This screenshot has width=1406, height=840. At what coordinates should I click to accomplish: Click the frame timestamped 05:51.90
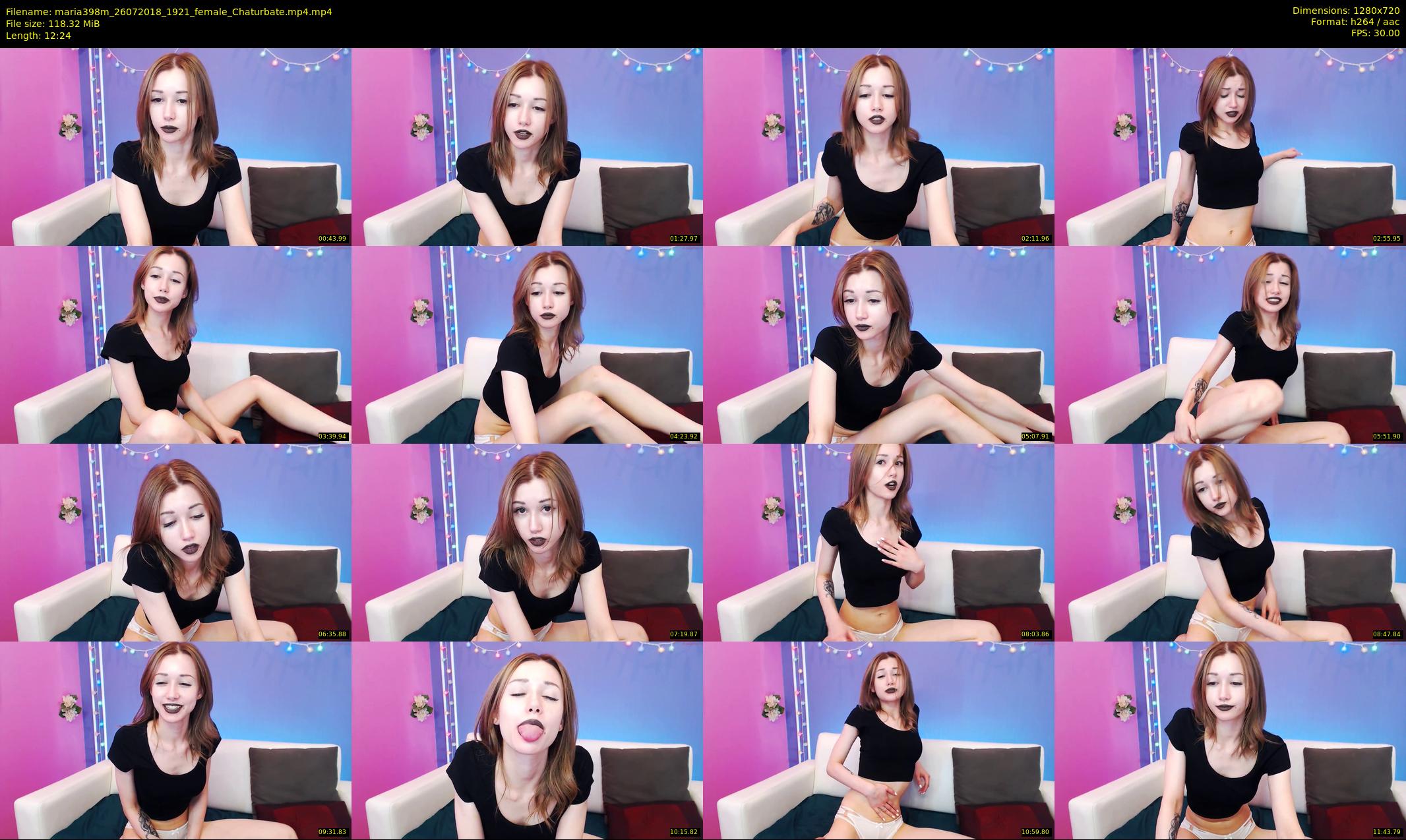point(1230,344)
